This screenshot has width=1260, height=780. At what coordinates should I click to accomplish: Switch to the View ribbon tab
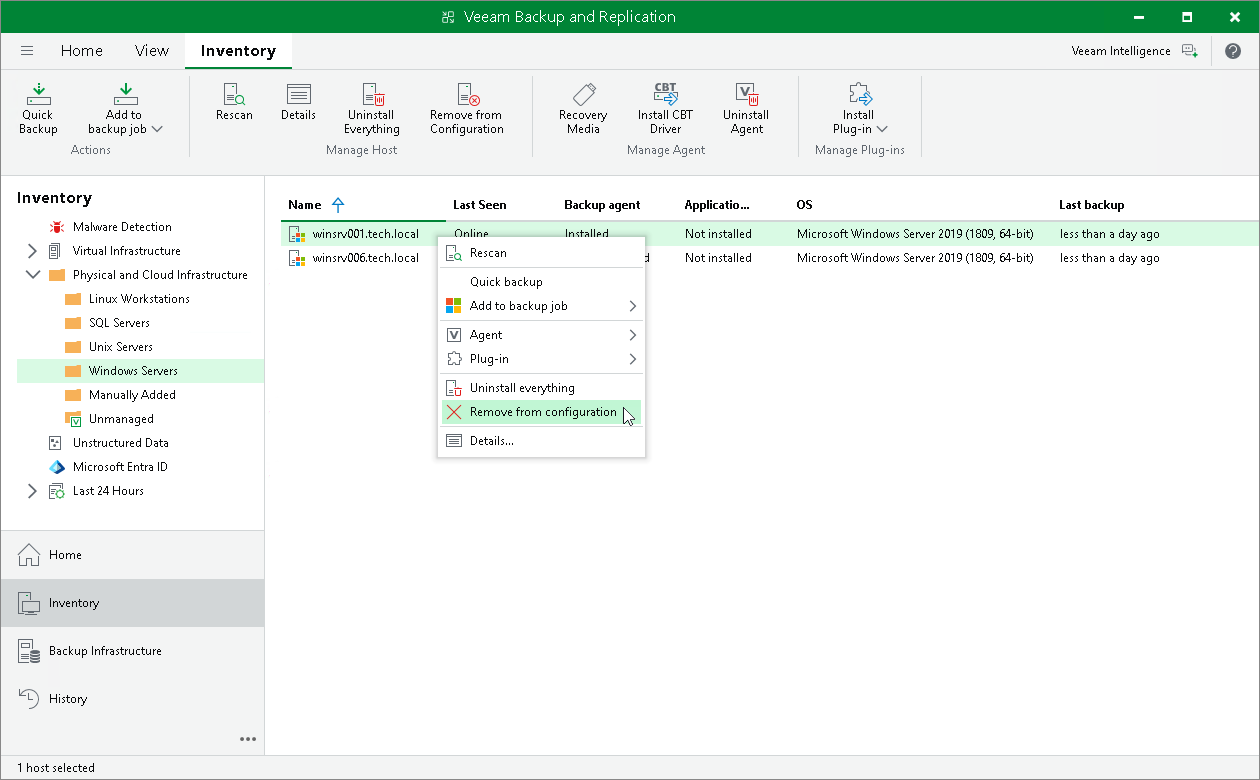pos(152,51)
